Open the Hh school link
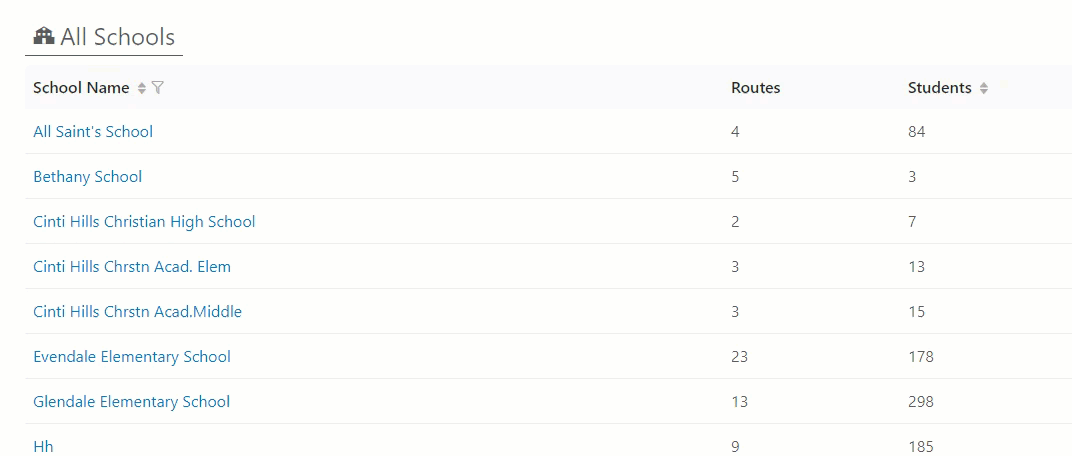This screenshot has width=1072, height=456. [x=43, y=446]
